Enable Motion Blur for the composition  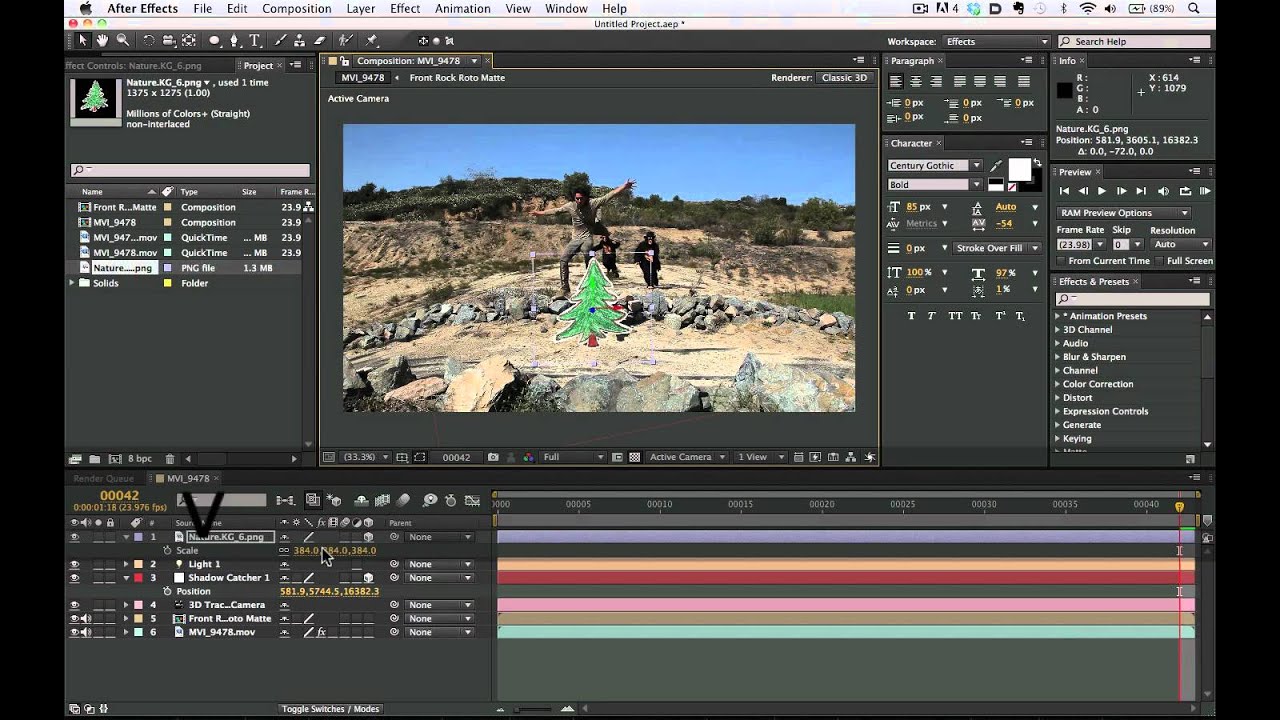coord(403,500)
